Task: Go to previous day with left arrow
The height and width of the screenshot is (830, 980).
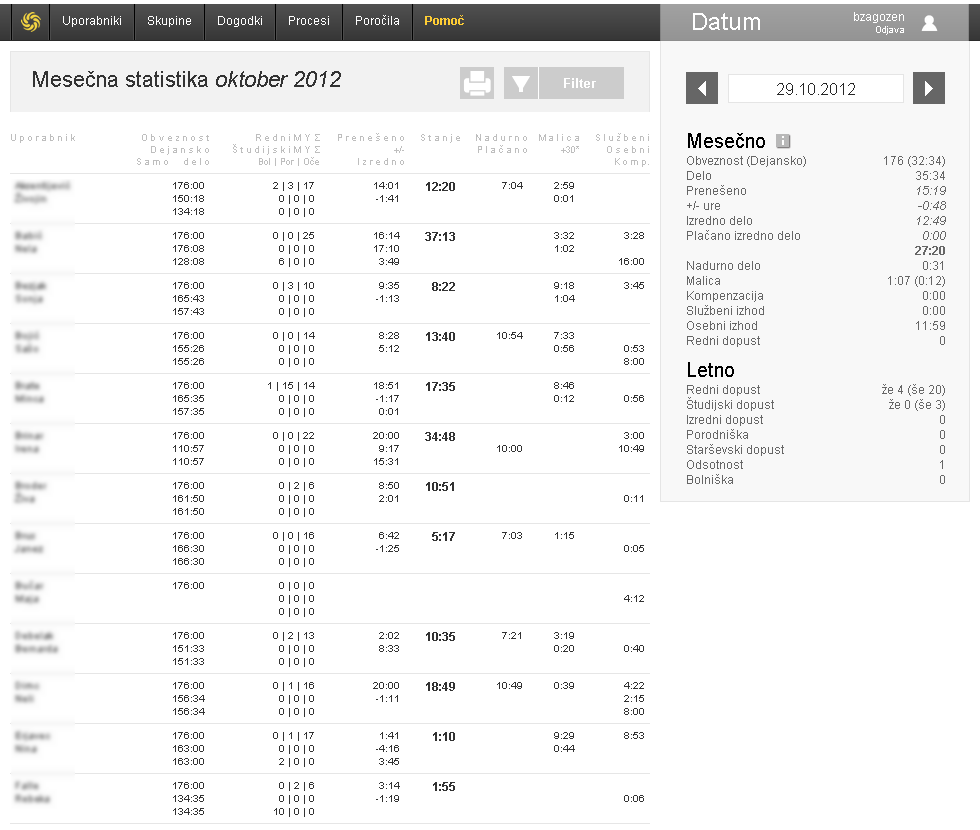Action: tap(701, 88)
